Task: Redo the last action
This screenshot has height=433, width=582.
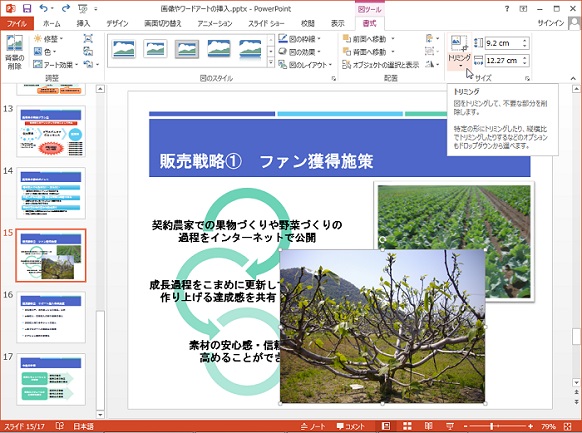Action: (66, 8)
